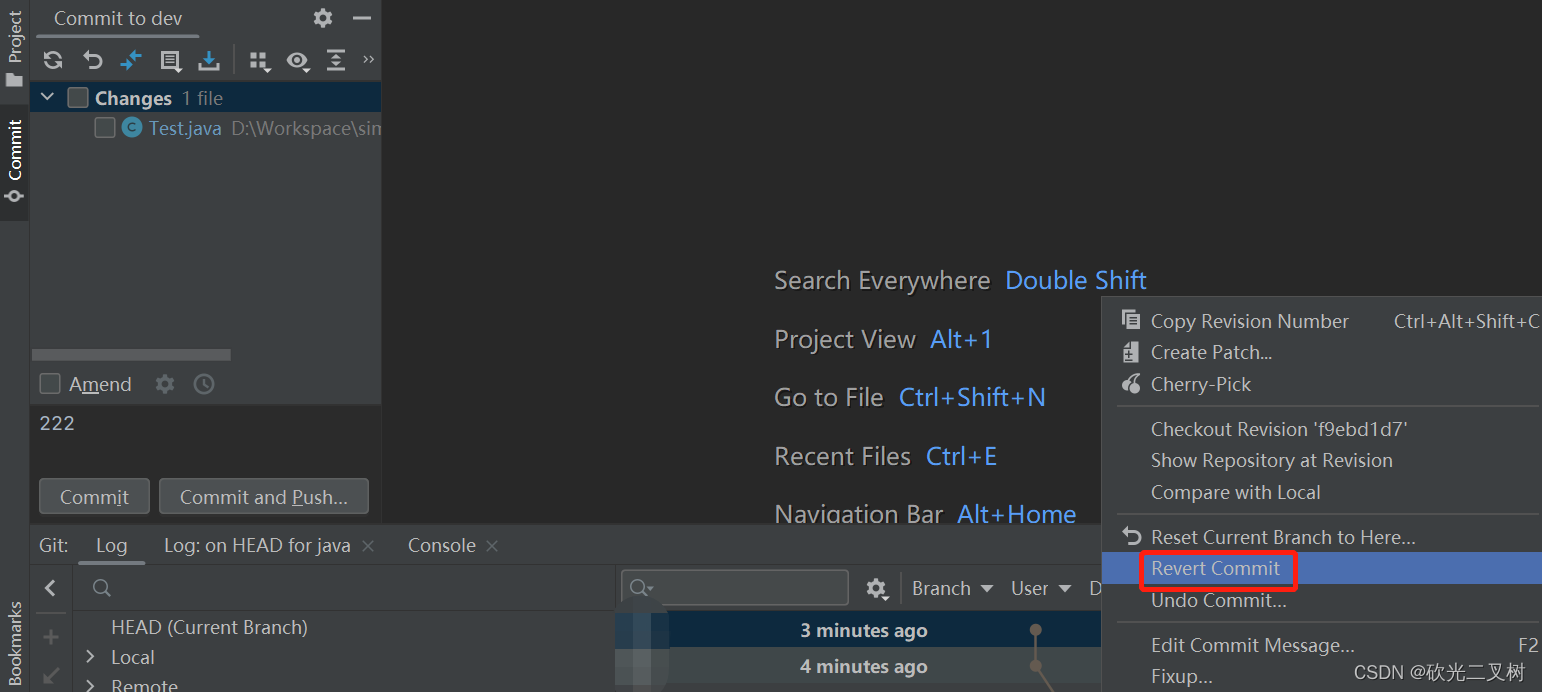Show more toolbar actions via double chevron
Viewport: 1542px width, 692px height.
tap(368, 60)
